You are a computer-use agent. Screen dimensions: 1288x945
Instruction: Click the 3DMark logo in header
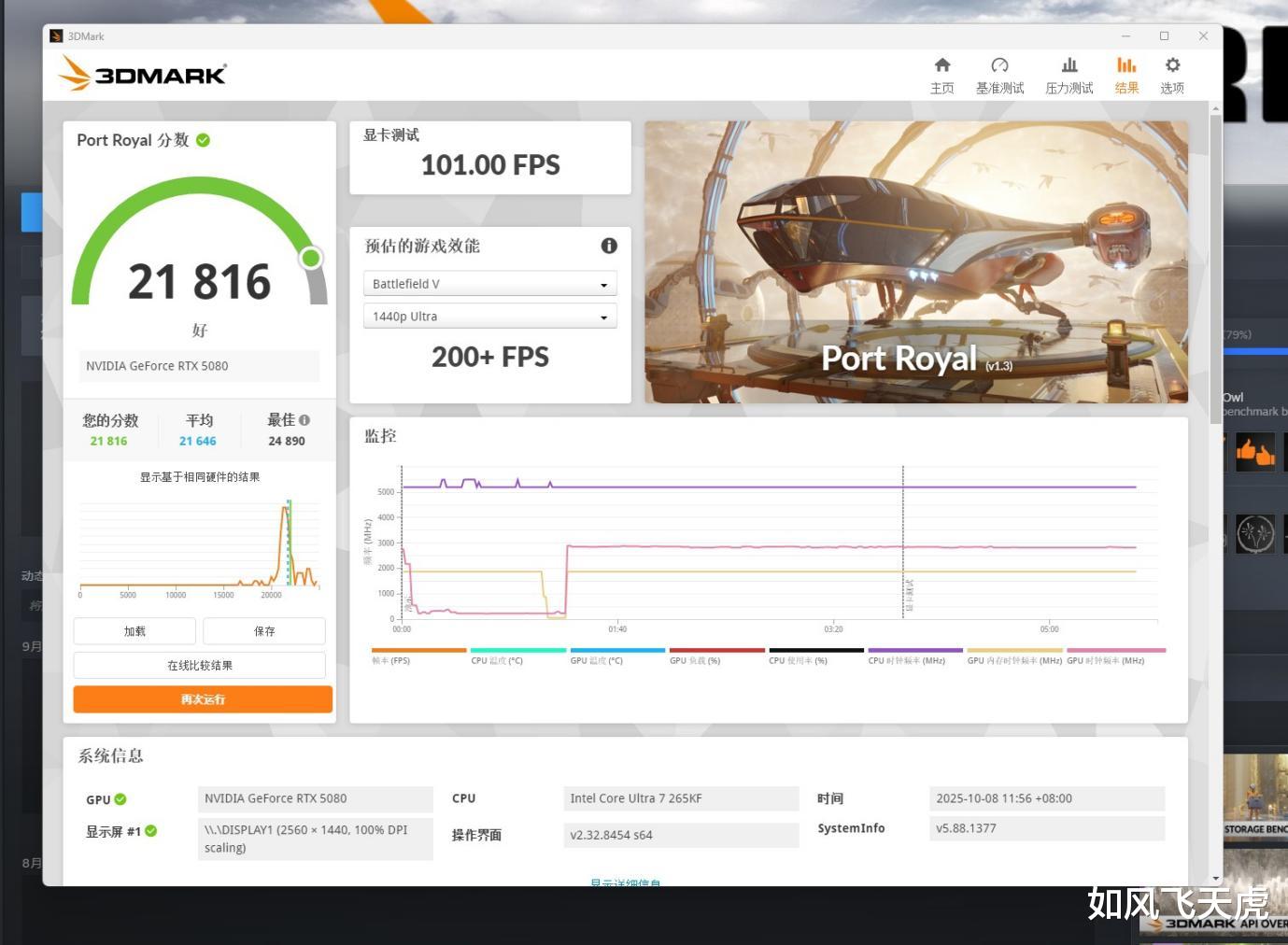tap(143, 74)
